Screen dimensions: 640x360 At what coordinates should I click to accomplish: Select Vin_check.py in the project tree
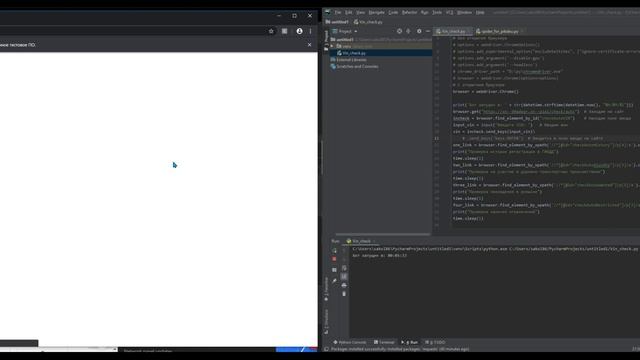tap(354, 53)
